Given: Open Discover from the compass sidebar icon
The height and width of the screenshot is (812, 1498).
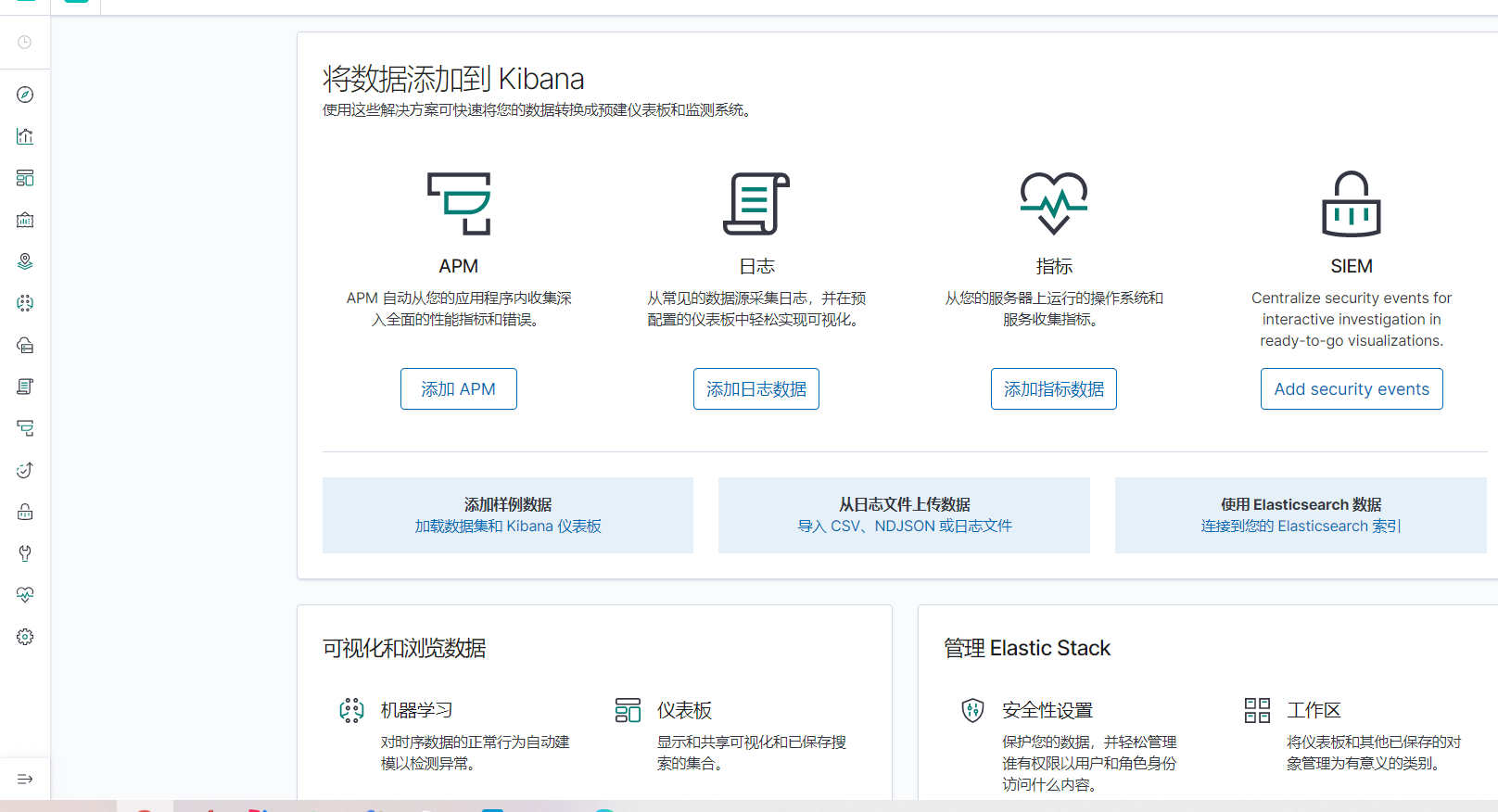Looking at the screenshot, I should pyautogui.click(x=25, y=95).
